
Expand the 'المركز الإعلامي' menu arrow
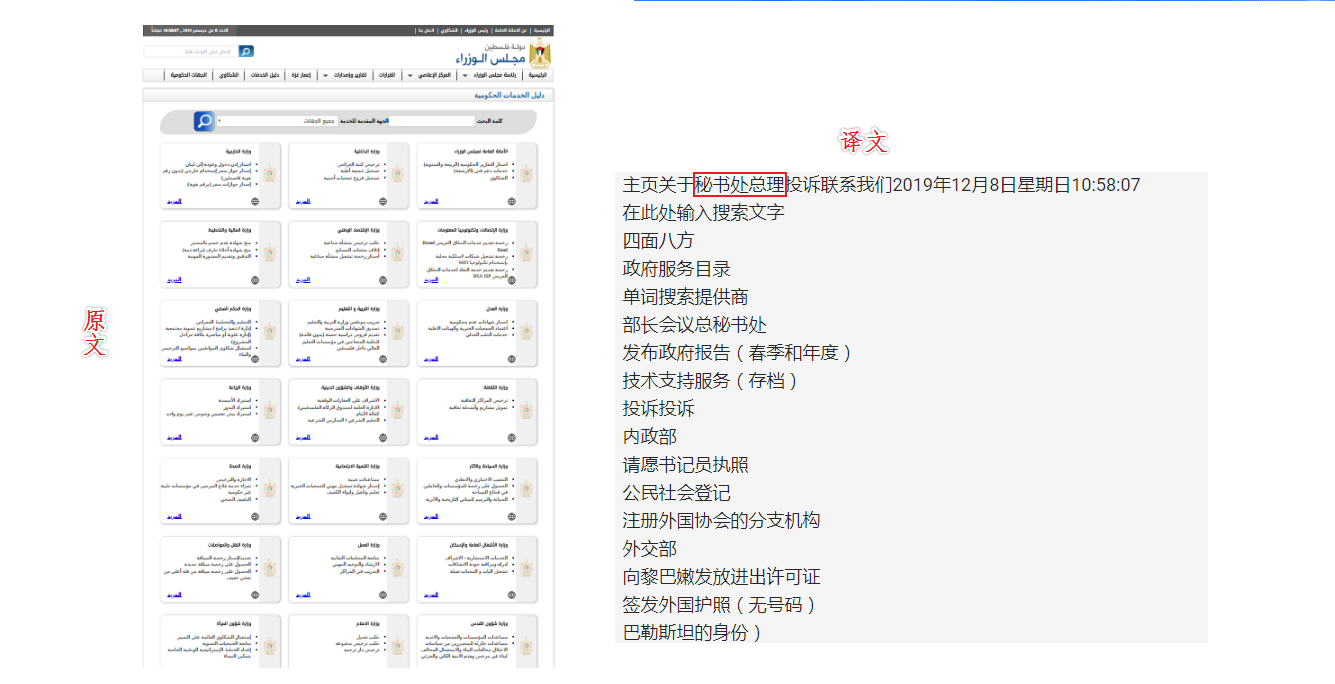click(x=410, y=76)
